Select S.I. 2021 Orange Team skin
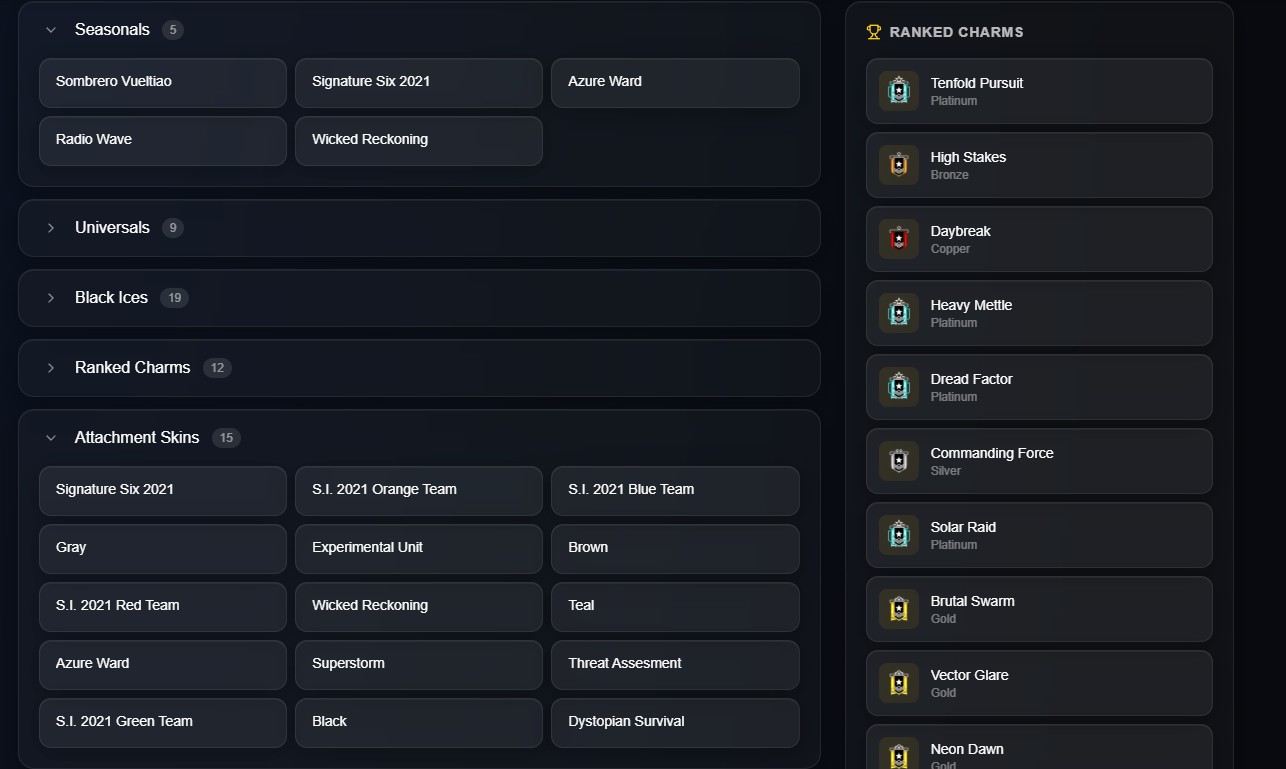Image resolution: width=1286 pixels, height=769 pixels. (x=419, y=490)
